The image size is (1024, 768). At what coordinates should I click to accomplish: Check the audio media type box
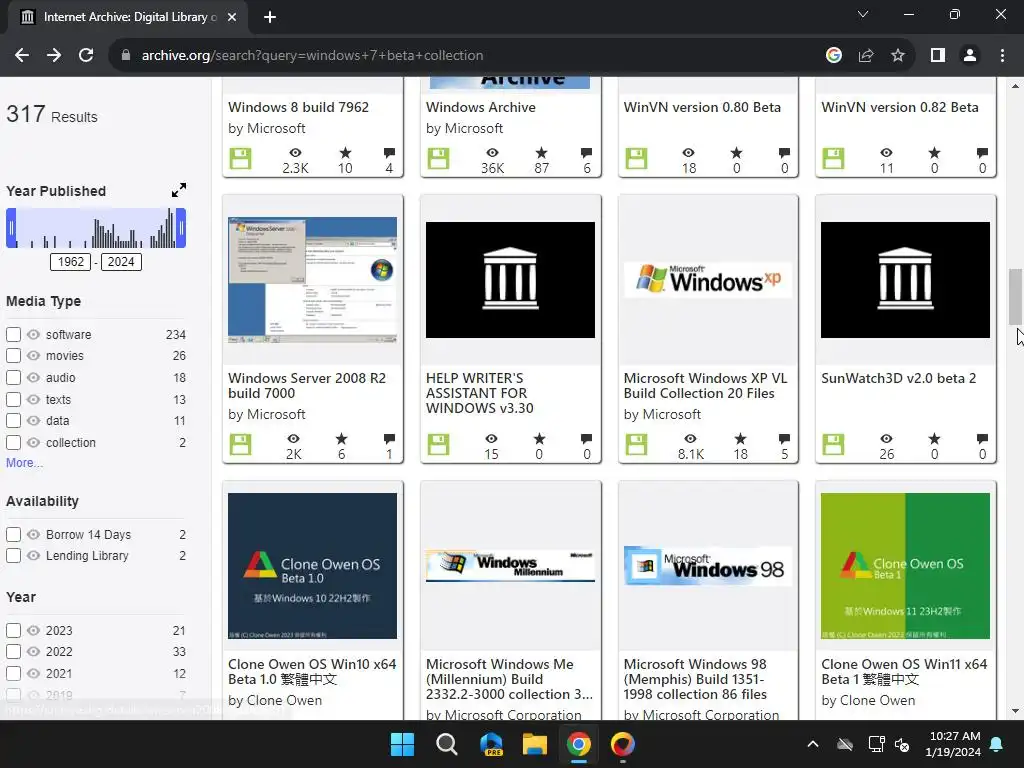pyautogui.click(x=13, y=377)
